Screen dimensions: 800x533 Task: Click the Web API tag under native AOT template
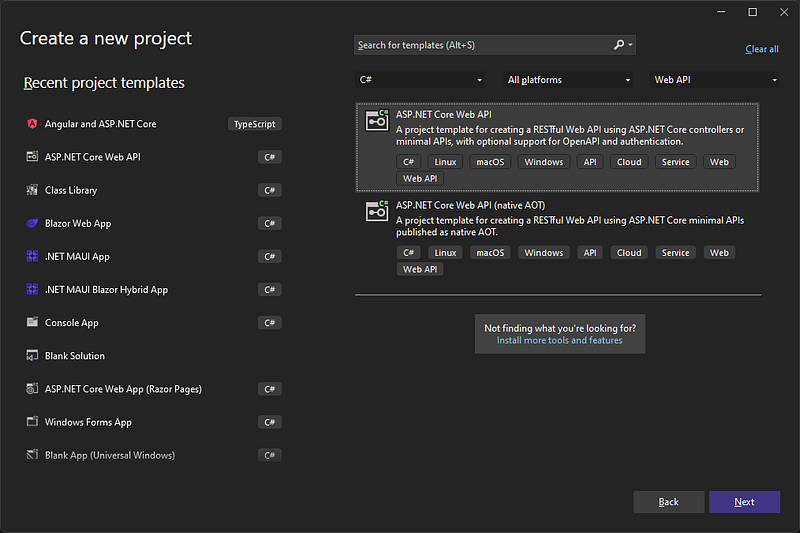(x=420, y=269)
